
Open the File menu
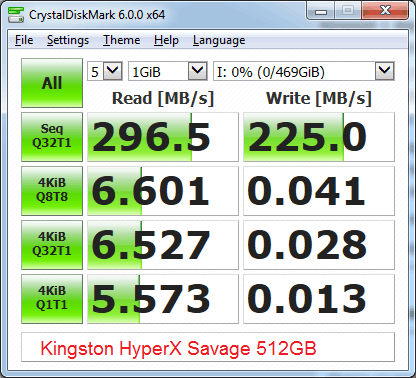(24, 40)
